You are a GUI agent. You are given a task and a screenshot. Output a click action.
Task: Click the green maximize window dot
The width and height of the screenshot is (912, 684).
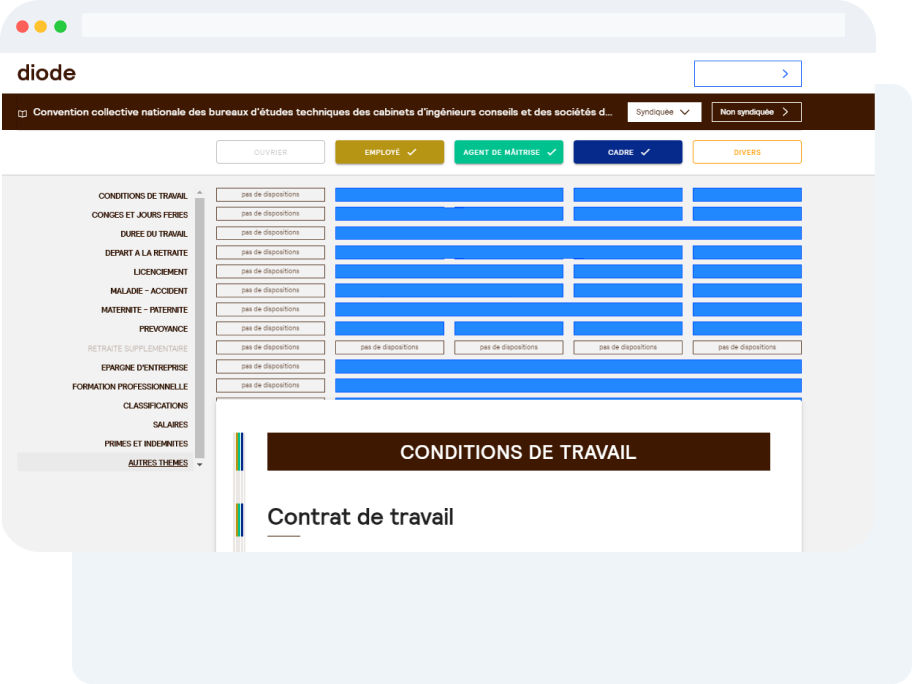(x=60, y=27)
